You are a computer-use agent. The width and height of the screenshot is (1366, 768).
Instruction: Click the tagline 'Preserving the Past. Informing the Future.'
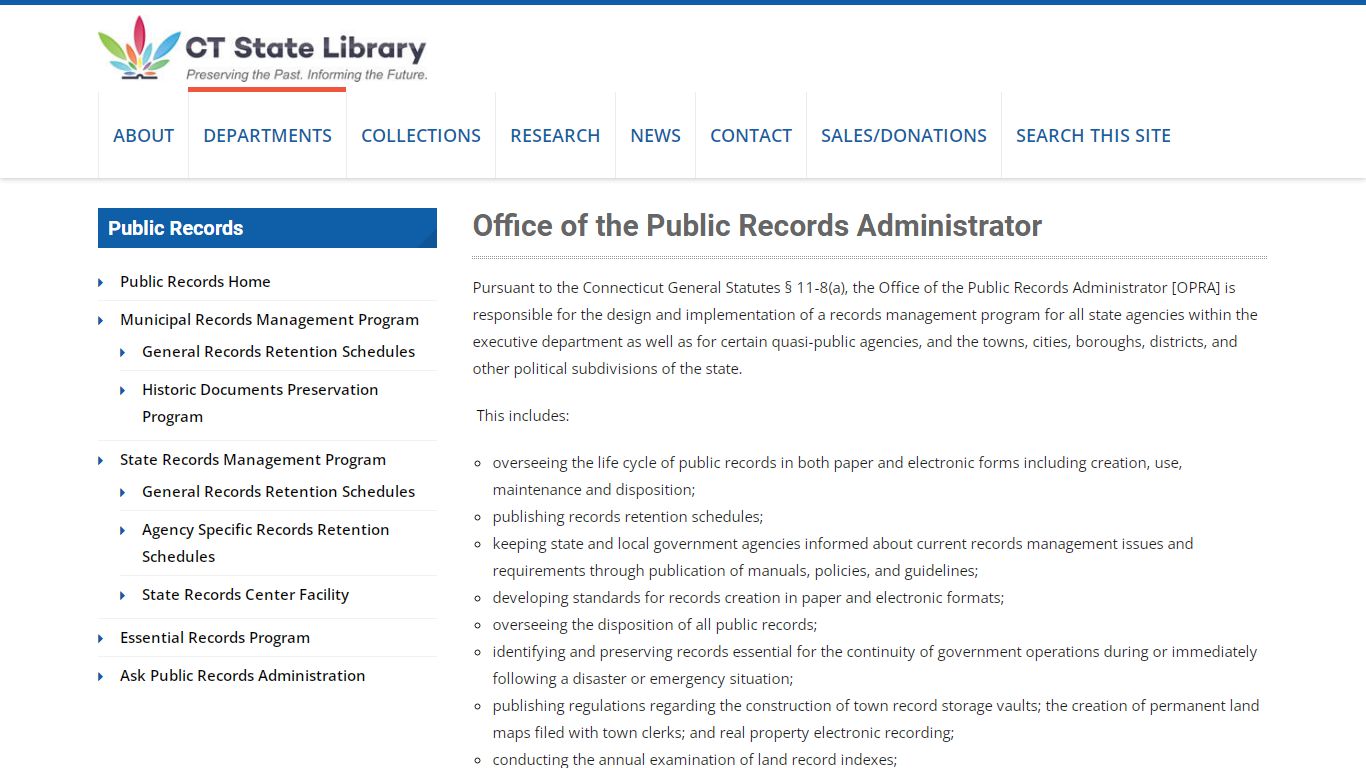pos(307,75)
